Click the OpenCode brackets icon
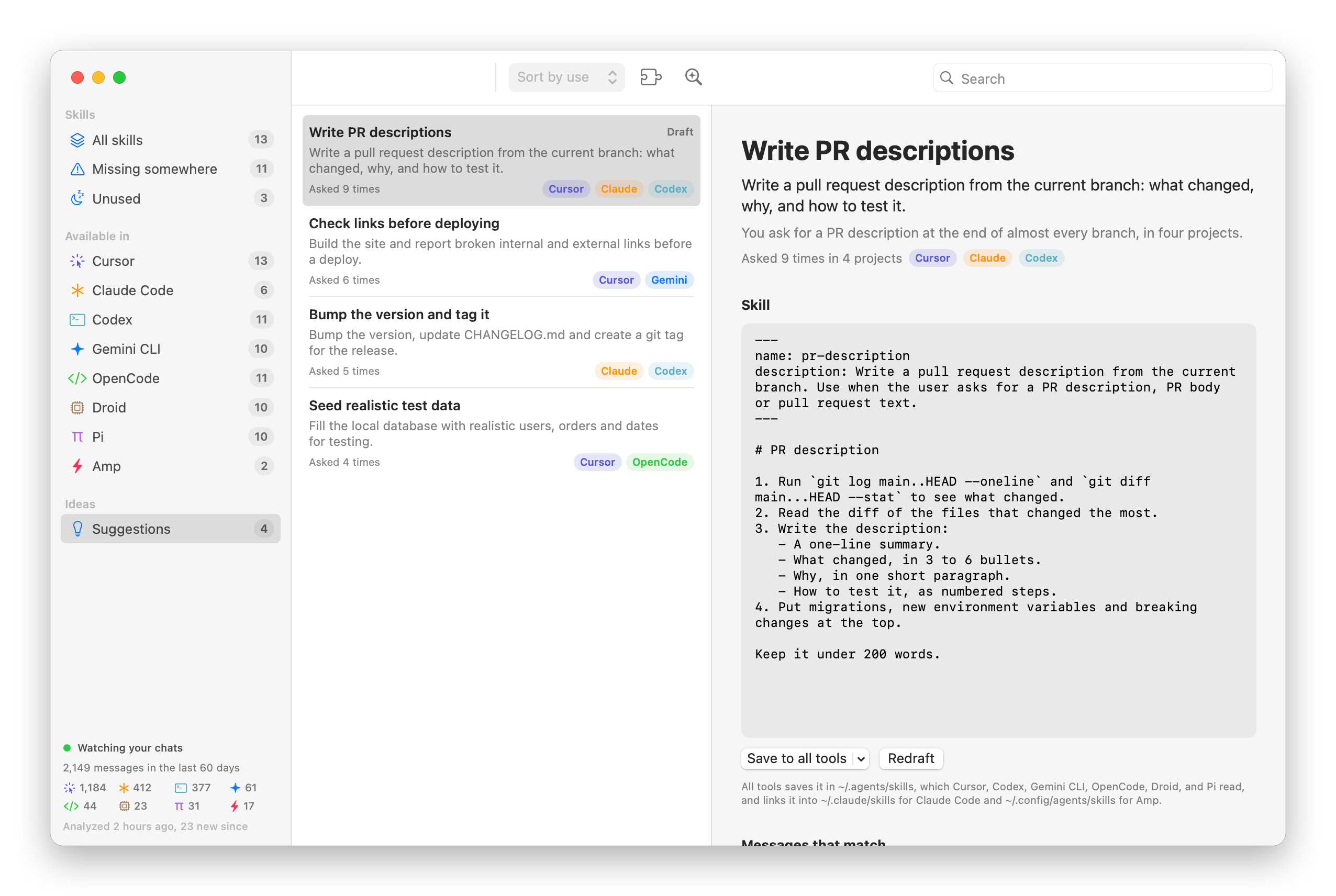The width and height of the screenshot is (1336, 896). pyautogui.click(x=77, y=378)
